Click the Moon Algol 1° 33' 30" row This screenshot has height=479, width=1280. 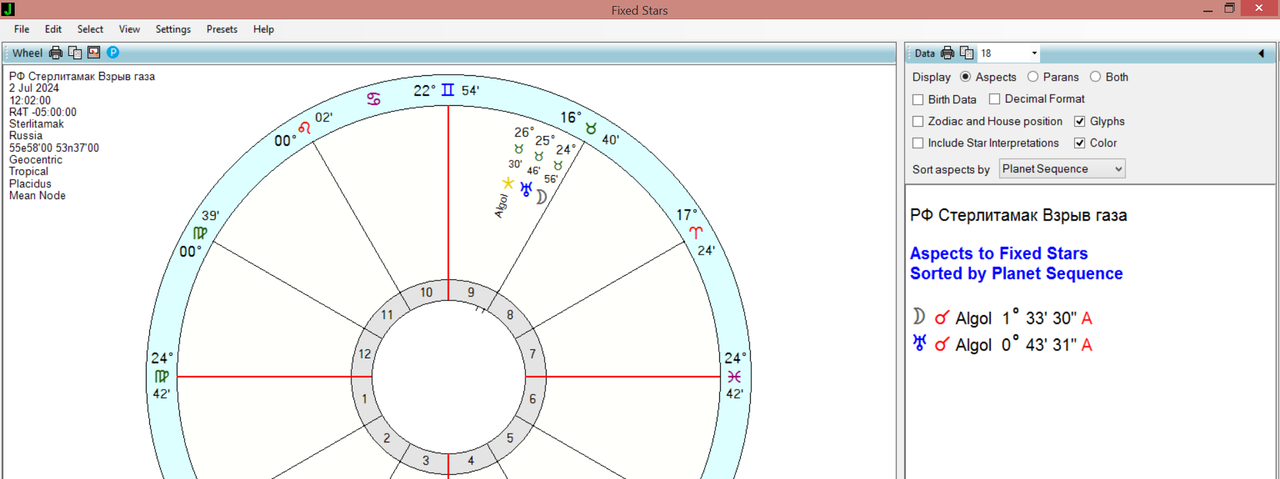point(1002,318)
